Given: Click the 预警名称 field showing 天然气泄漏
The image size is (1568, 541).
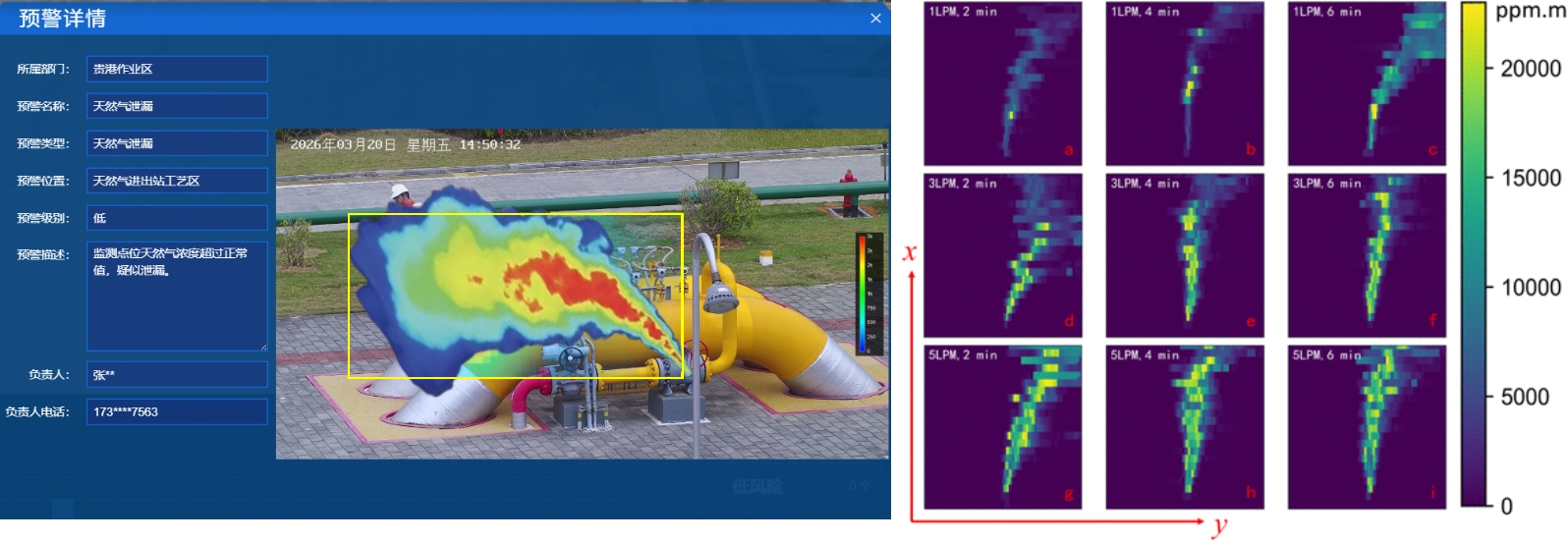Looking at the screenshot, I should pyautogui.click(x=177, y=106).
